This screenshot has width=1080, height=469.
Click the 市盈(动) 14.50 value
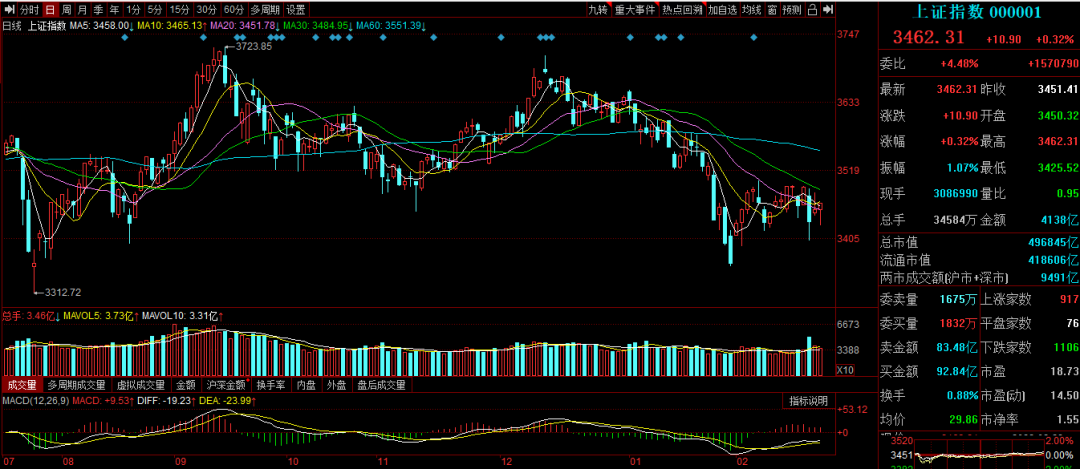pyautogui.click(x=1064, y=395)
